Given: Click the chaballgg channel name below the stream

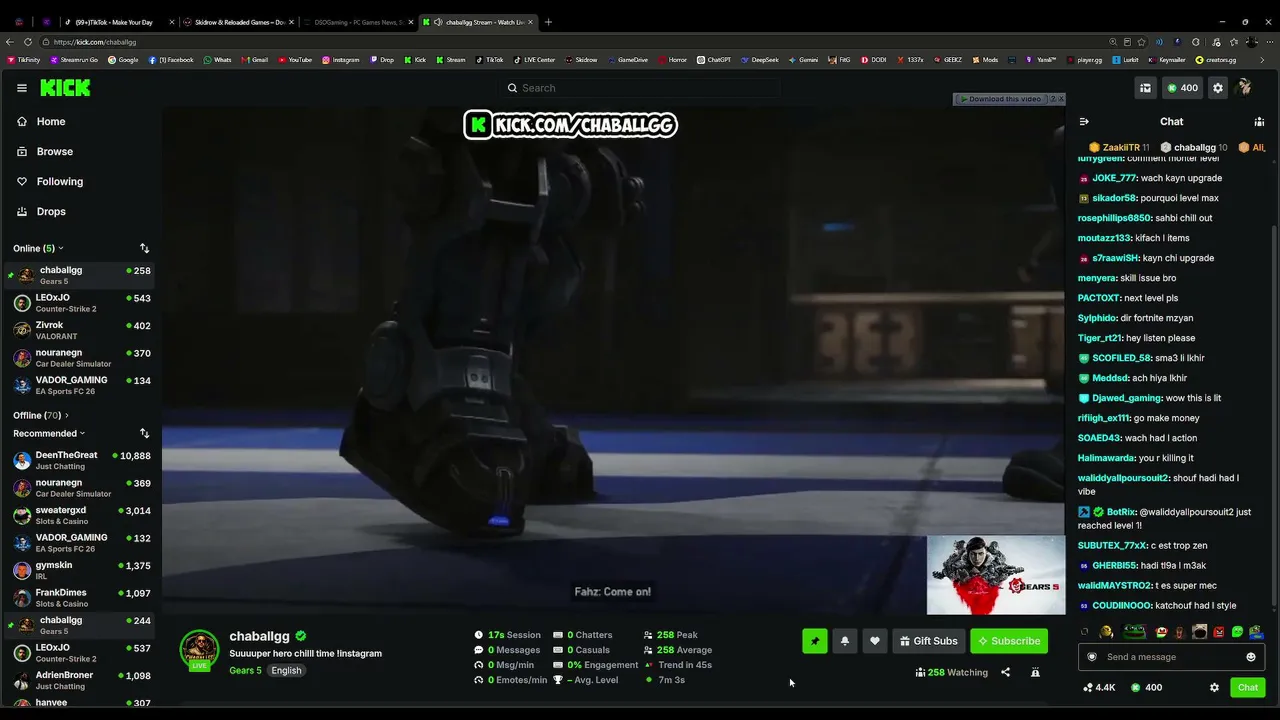Looking at the screenshot, I should pos(259,636).
